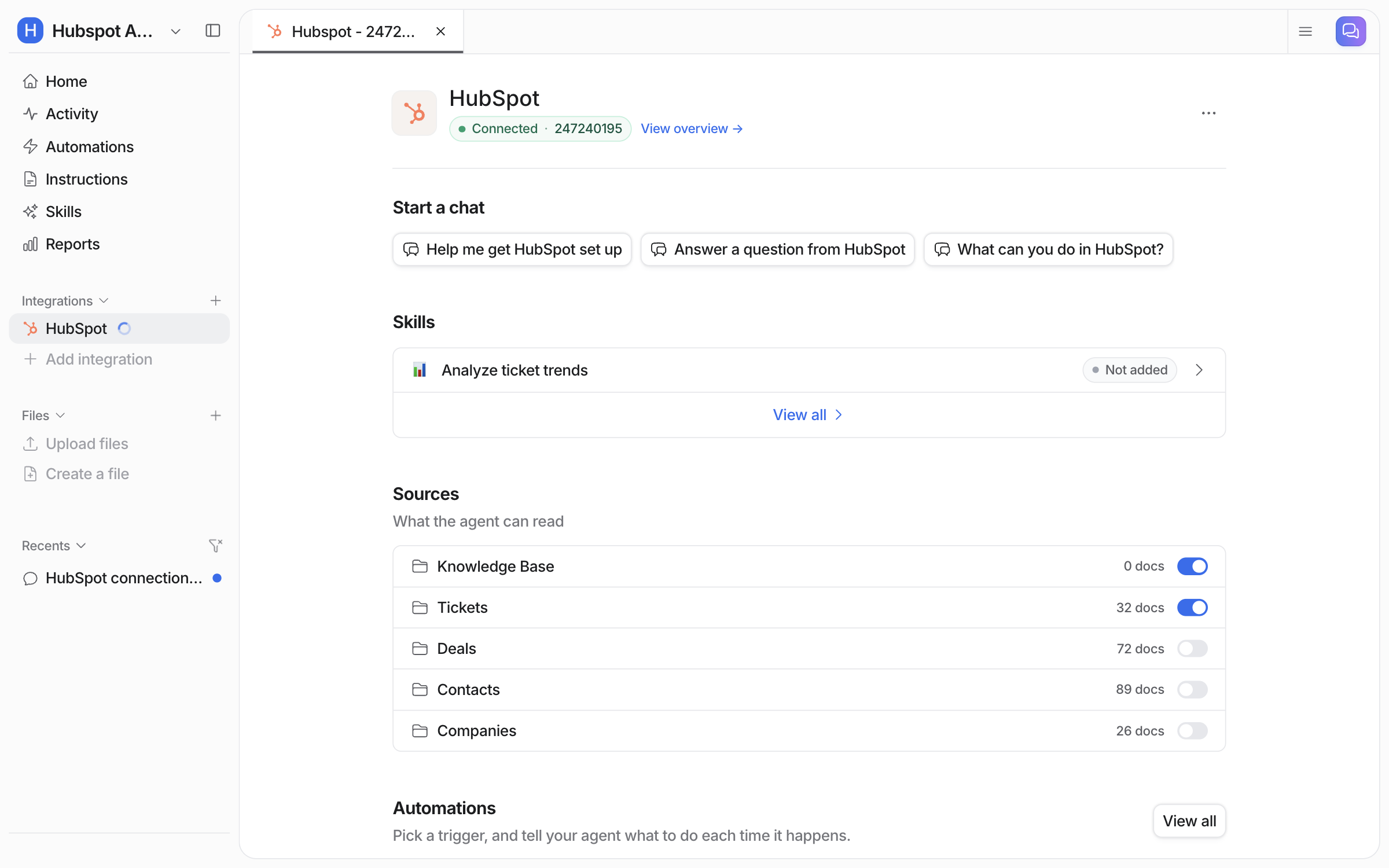Start chat: Help me get HubSpot set up

(x=512, y=249)
